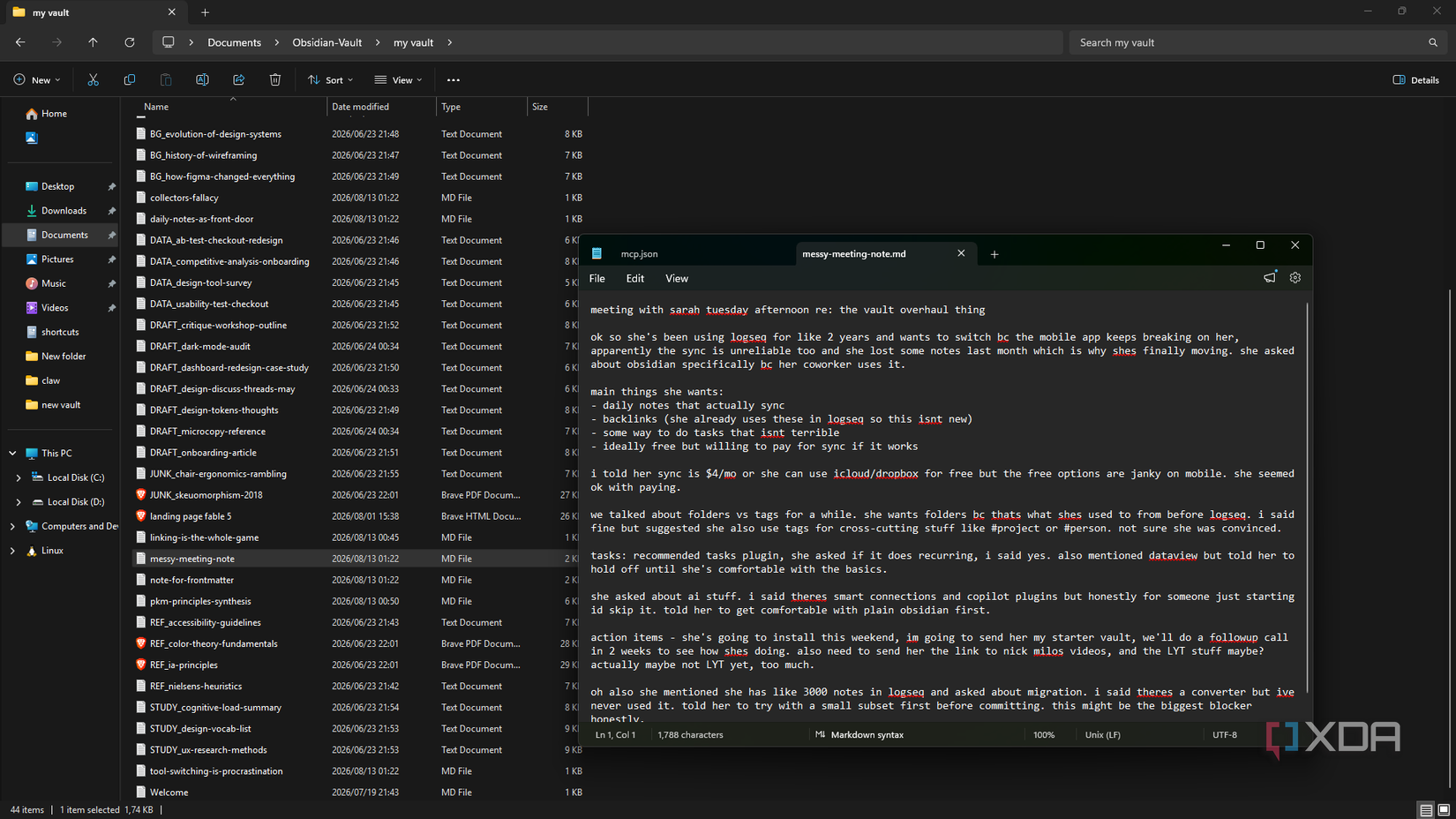The height and width of the screenshot is (819, 1456).
Task: Click the PC monitor icon in address bar
Action: [x=168, y=42]
